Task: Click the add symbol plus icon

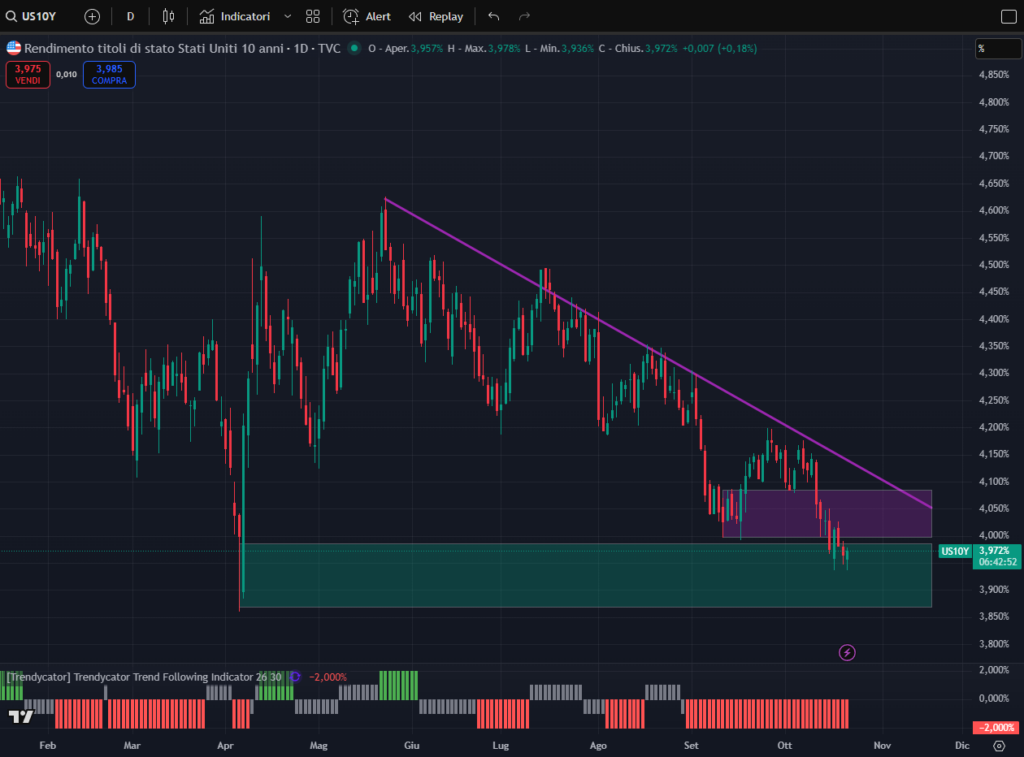Action: 92,17
